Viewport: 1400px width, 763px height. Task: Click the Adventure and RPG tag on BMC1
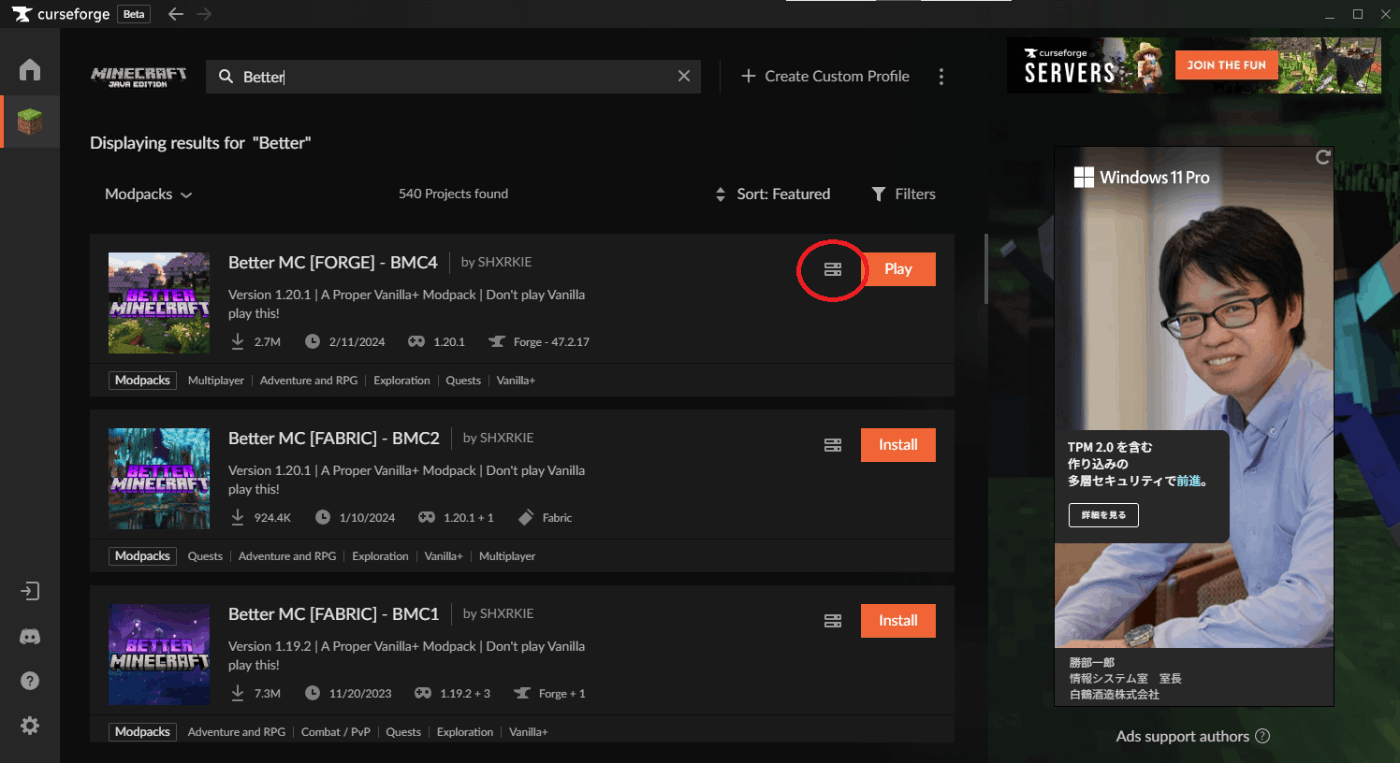pos(237,732)
